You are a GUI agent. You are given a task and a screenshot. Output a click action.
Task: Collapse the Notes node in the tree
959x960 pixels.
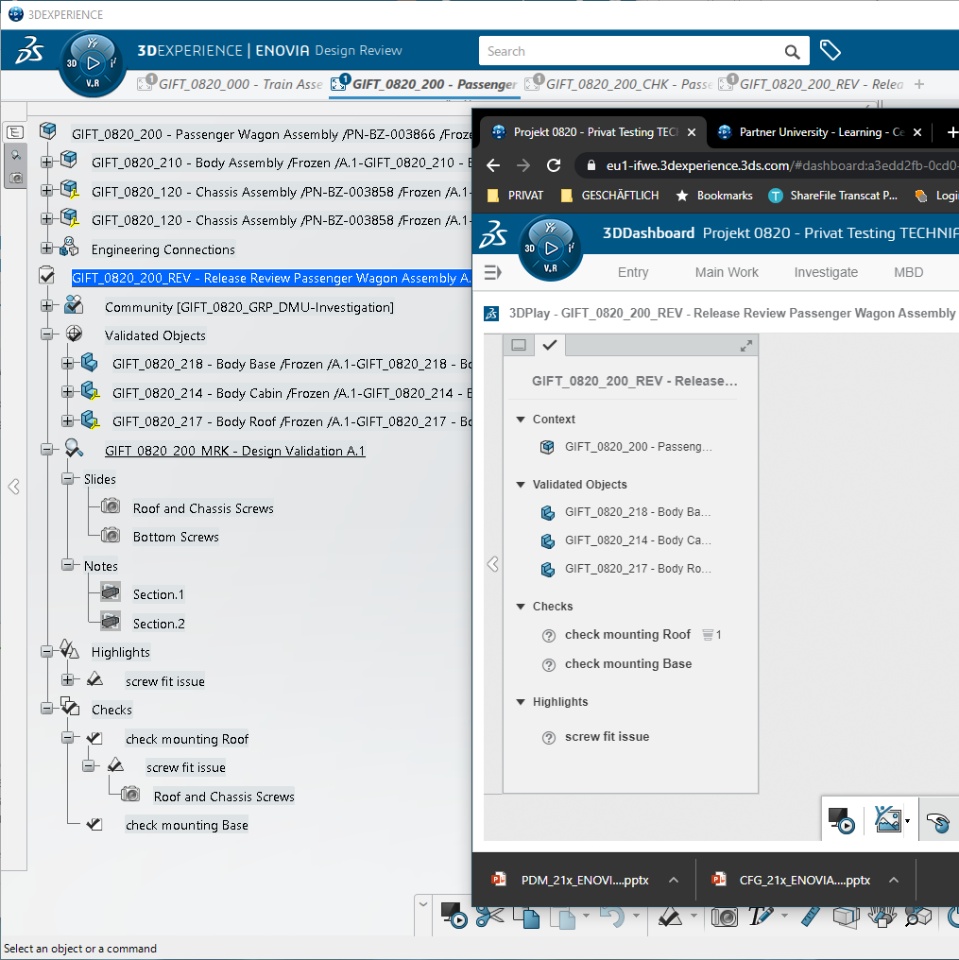[x=67, y=564]
